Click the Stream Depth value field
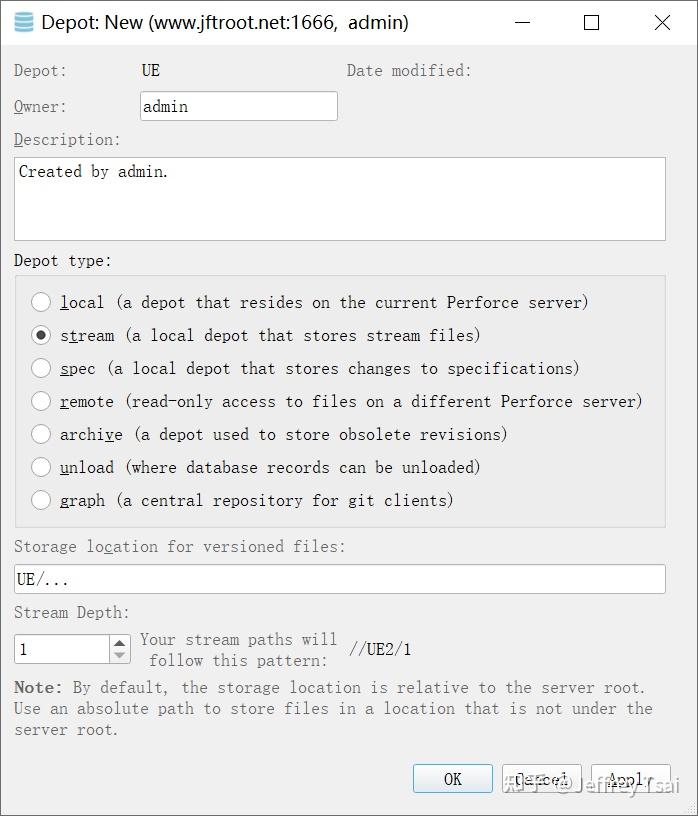This screenshot has height=816, width=698. tap(61, 649)
